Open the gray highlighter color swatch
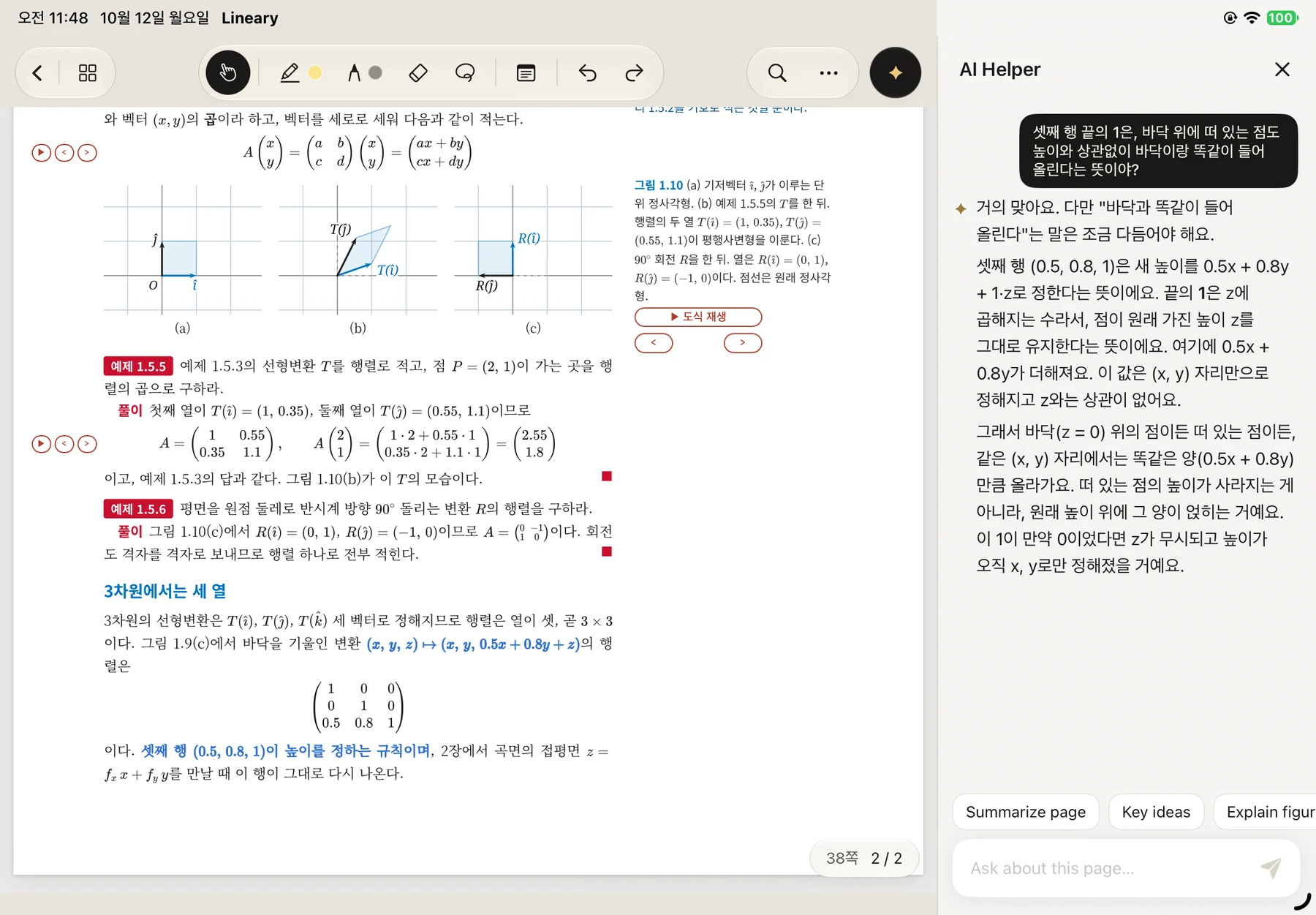This screenshot has width=1316, height=915. [375, 72]
